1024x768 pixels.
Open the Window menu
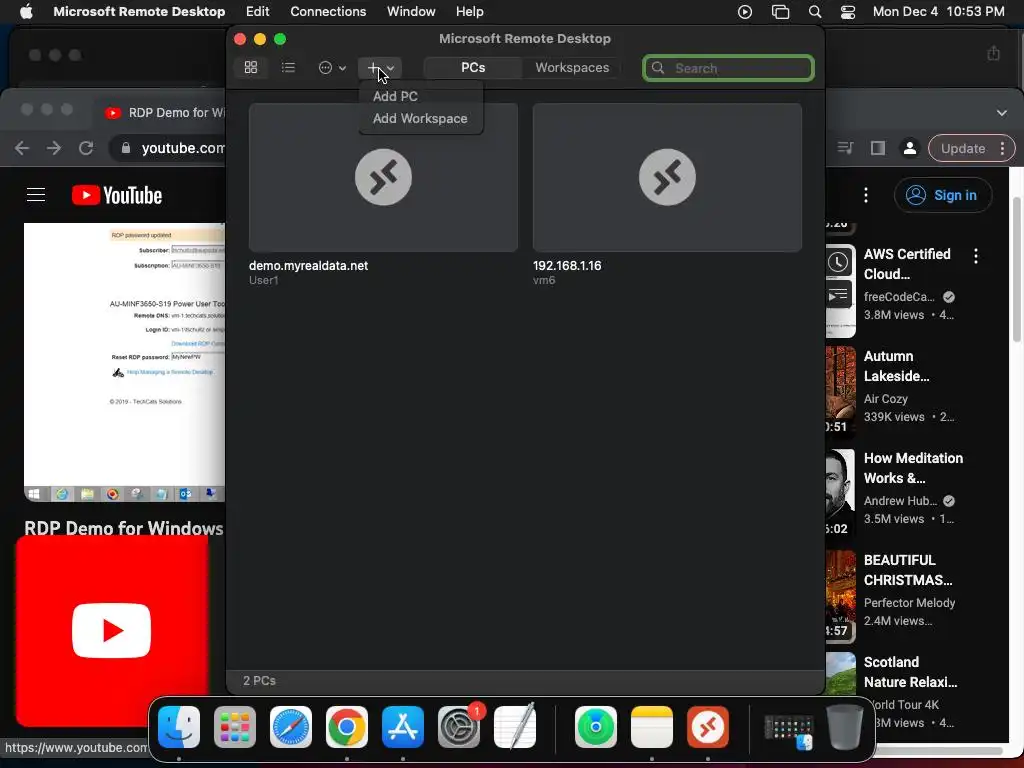pyautogui.click(x=411, y=11)
